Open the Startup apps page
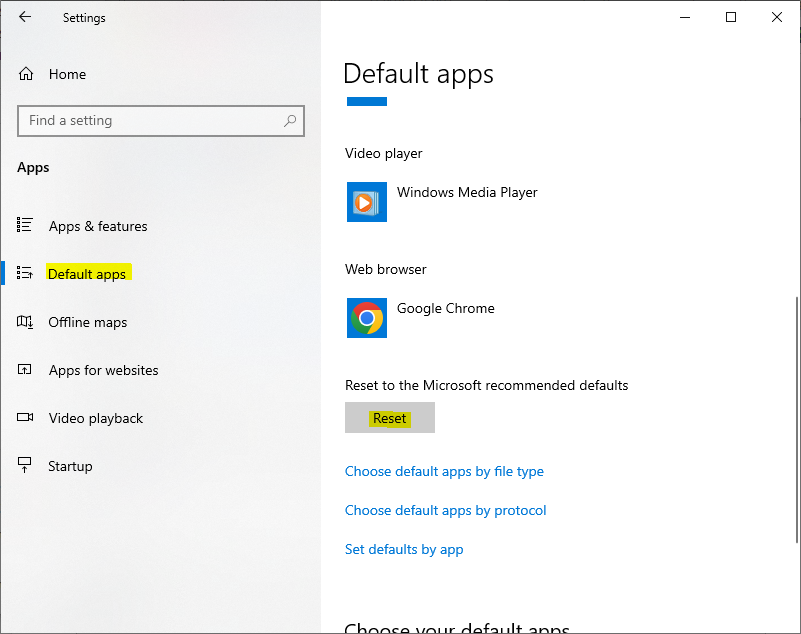 click(x=70, y=466)
